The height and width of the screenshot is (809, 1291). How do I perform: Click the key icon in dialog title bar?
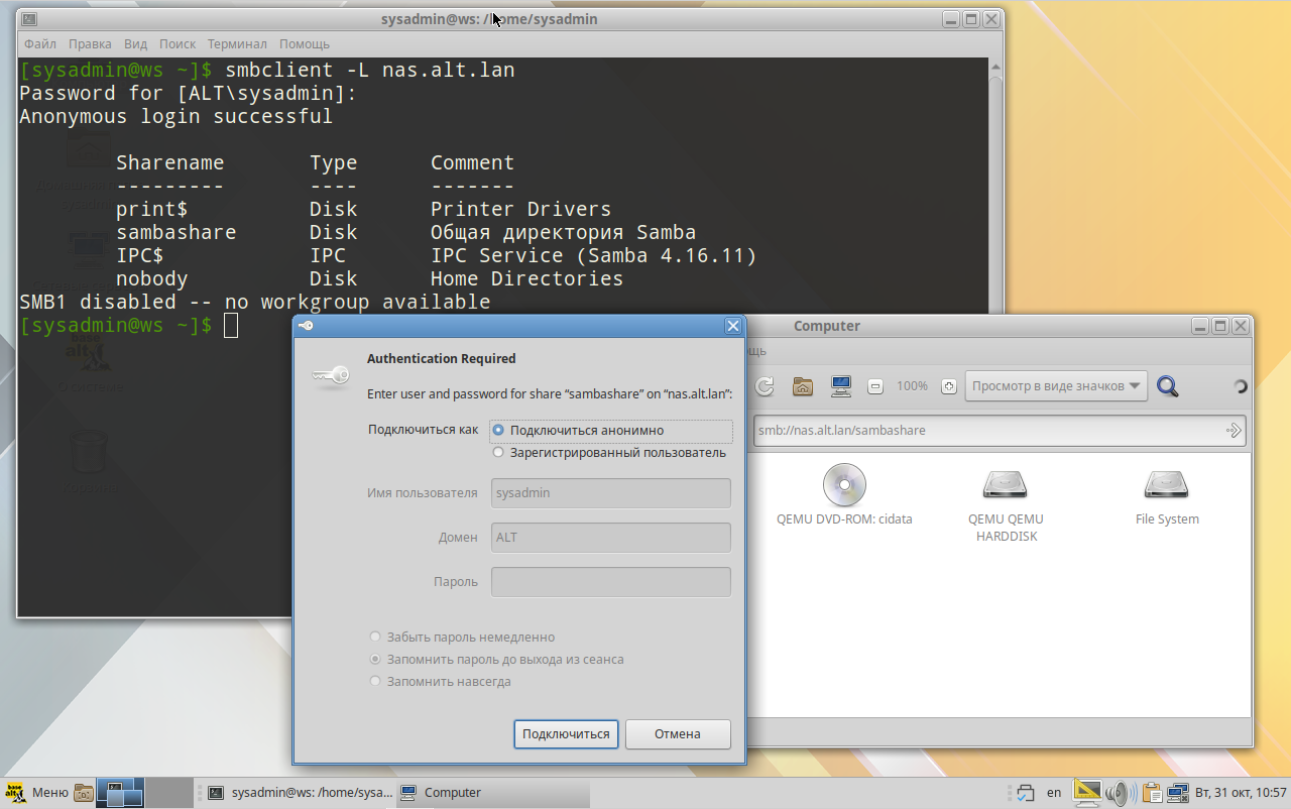(x=306, y=326)
